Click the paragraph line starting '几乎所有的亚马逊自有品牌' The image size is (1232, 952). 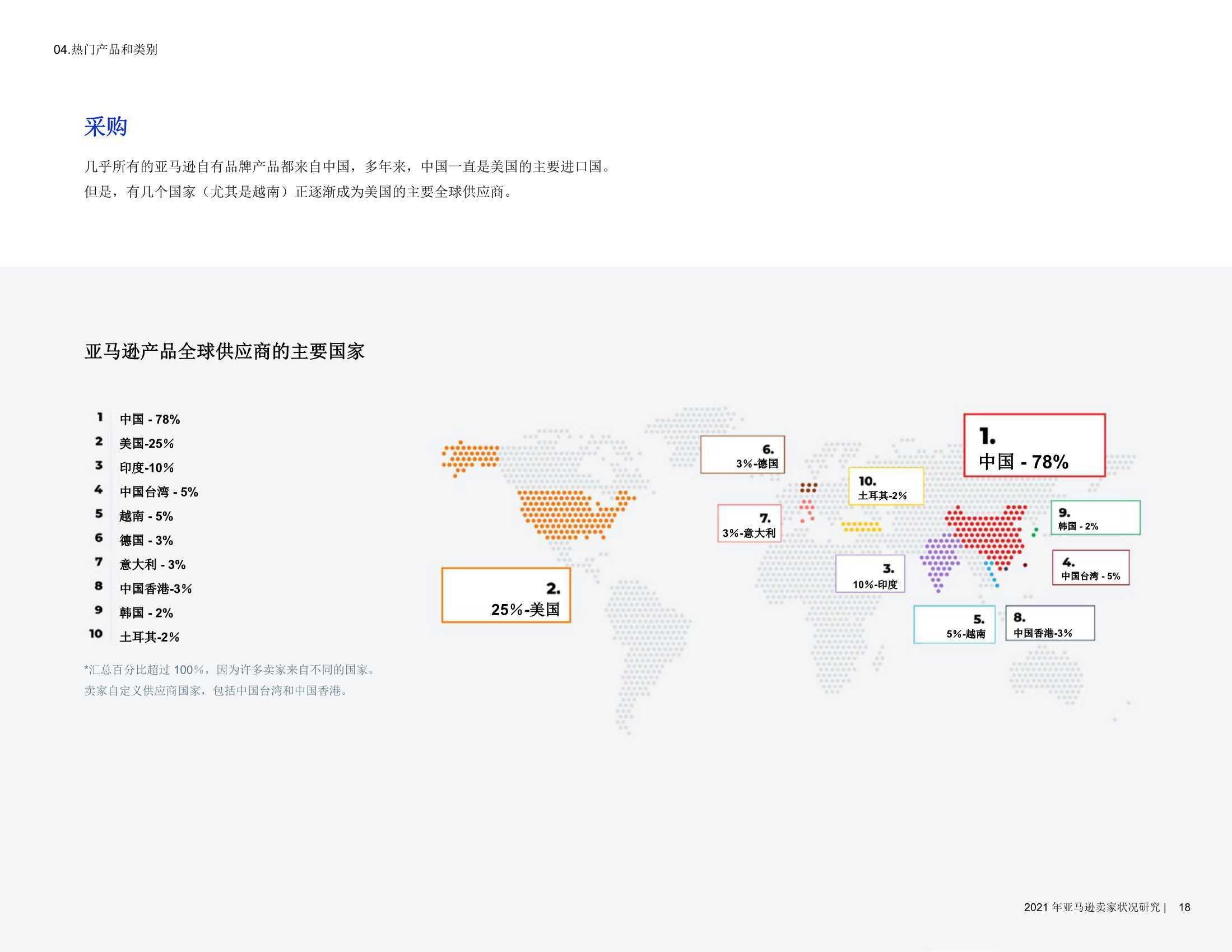(x=349, y=166)
